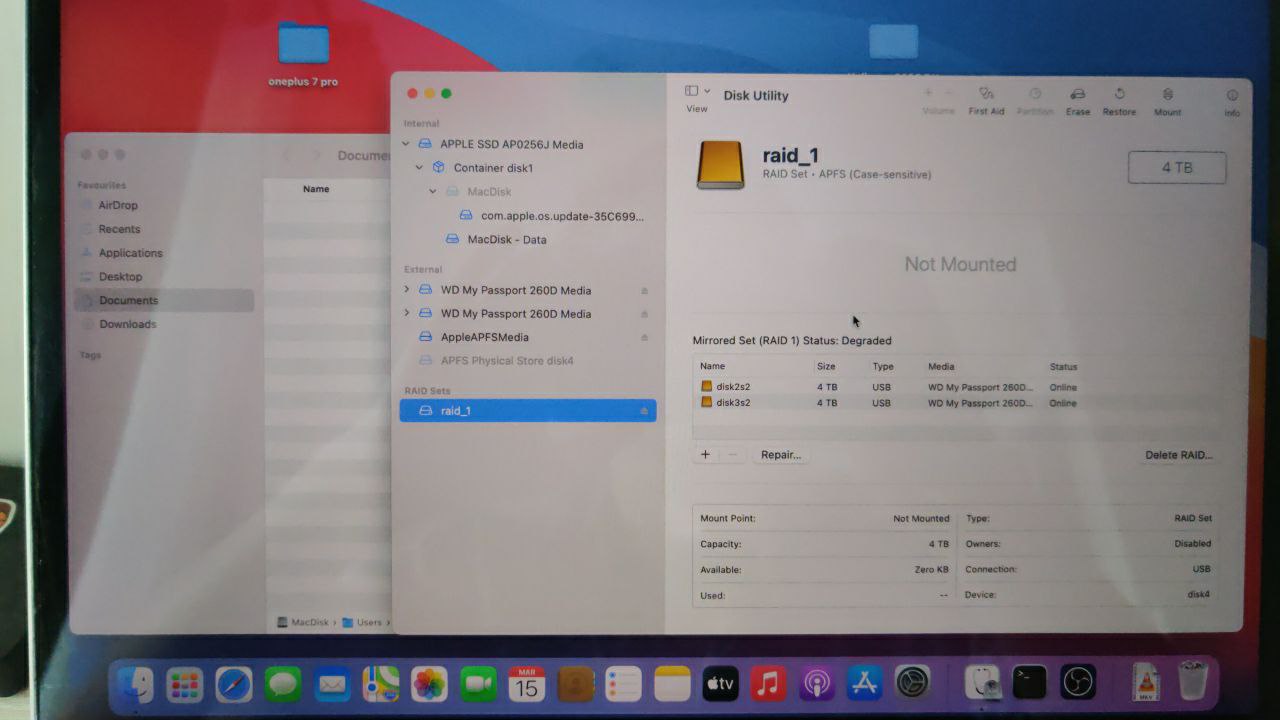
Task: Click MacDisk in Finder path bar
Action: coord(303,622)
